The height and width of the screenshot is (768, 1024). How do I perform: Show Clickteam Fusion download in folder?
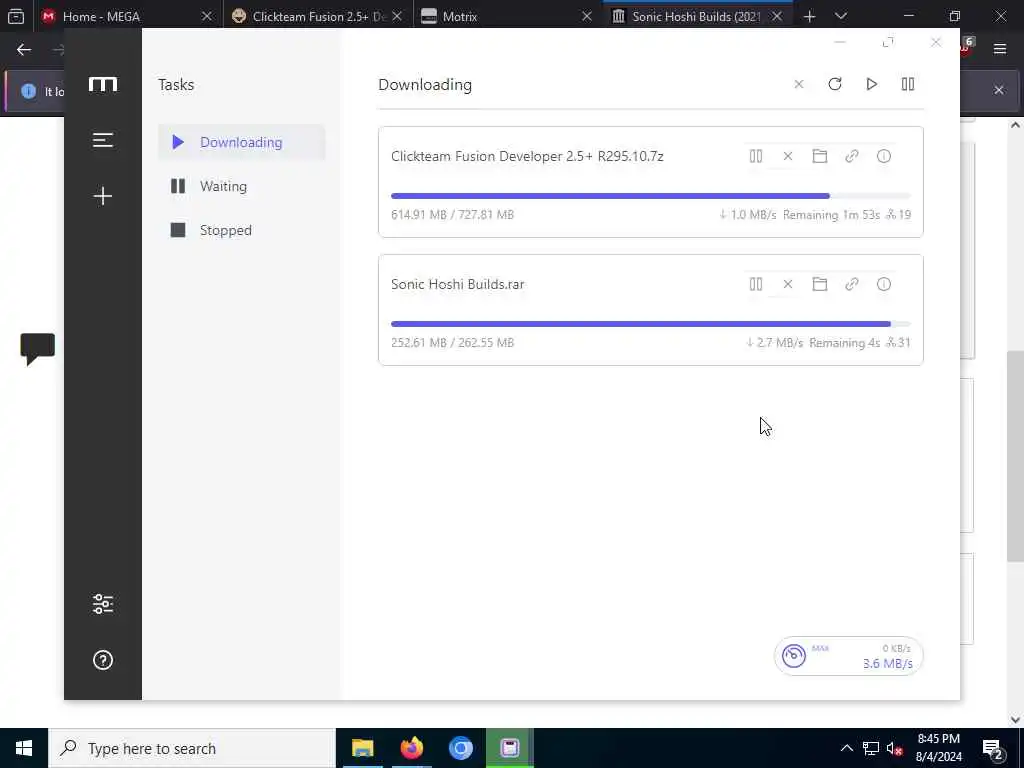820,156
